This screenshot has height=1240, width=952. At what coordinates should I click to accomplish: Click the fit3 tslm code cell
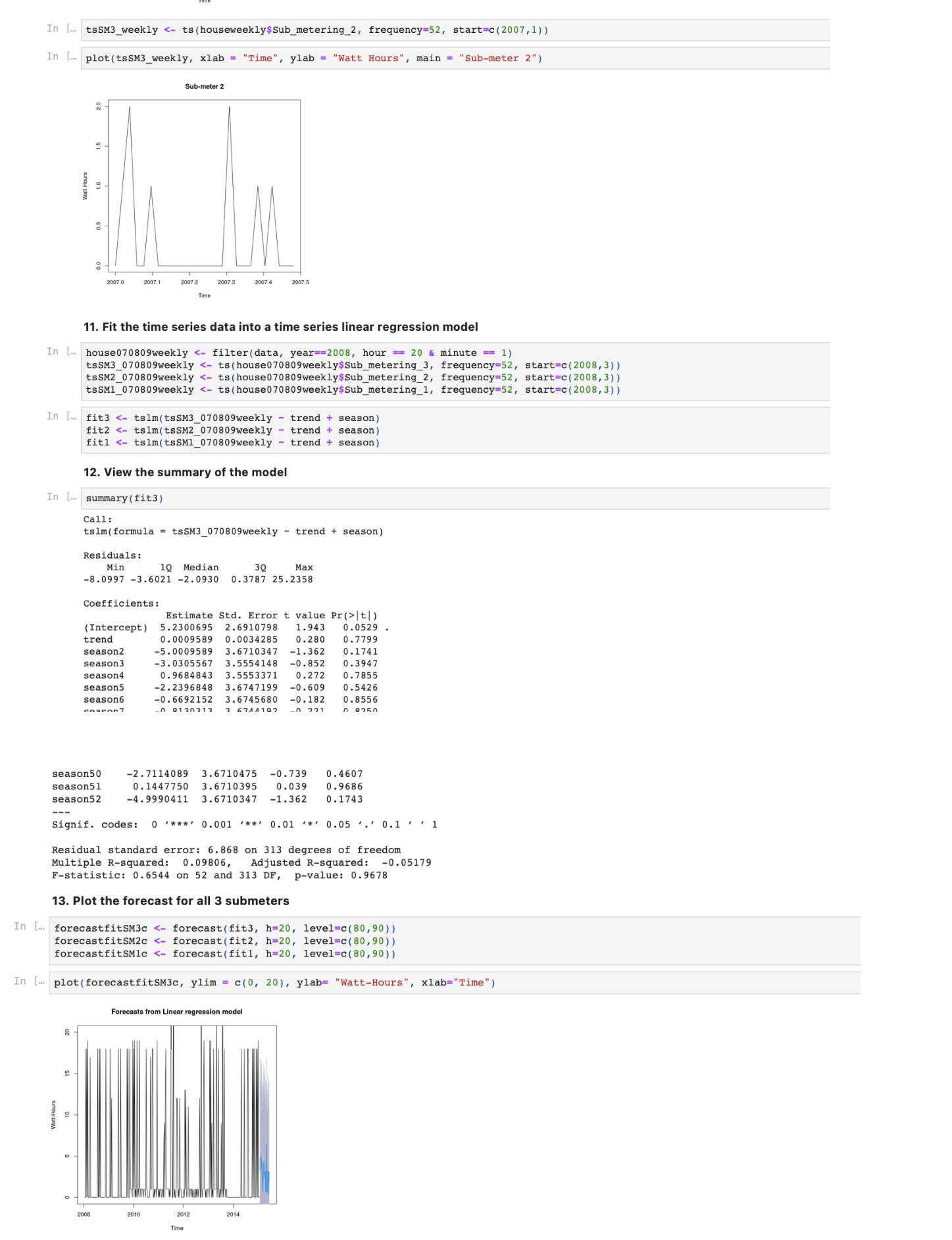[x=455, y=430]
